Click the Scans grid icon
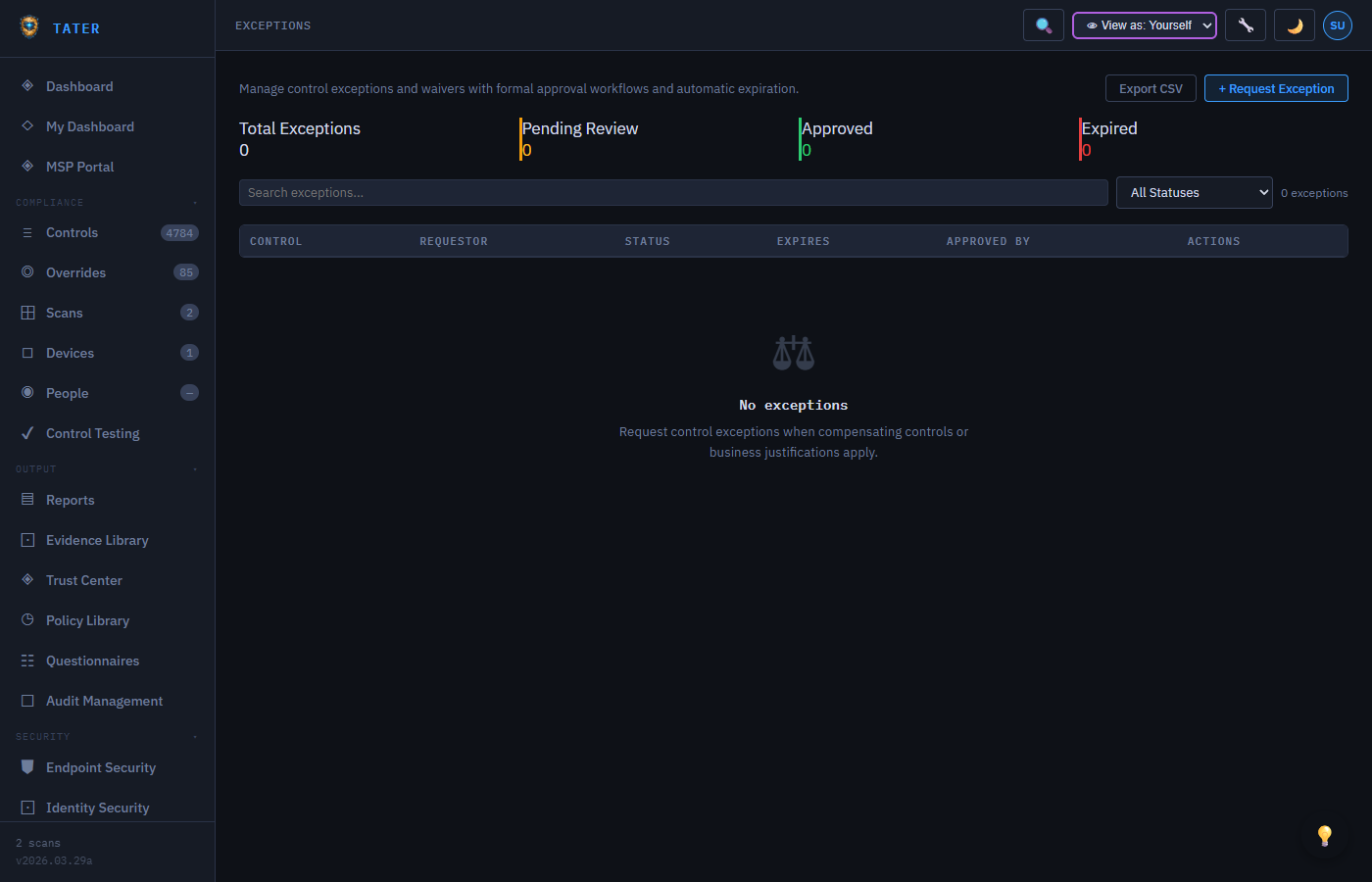This screenshot has width=1372, height=882. [27, 313]
